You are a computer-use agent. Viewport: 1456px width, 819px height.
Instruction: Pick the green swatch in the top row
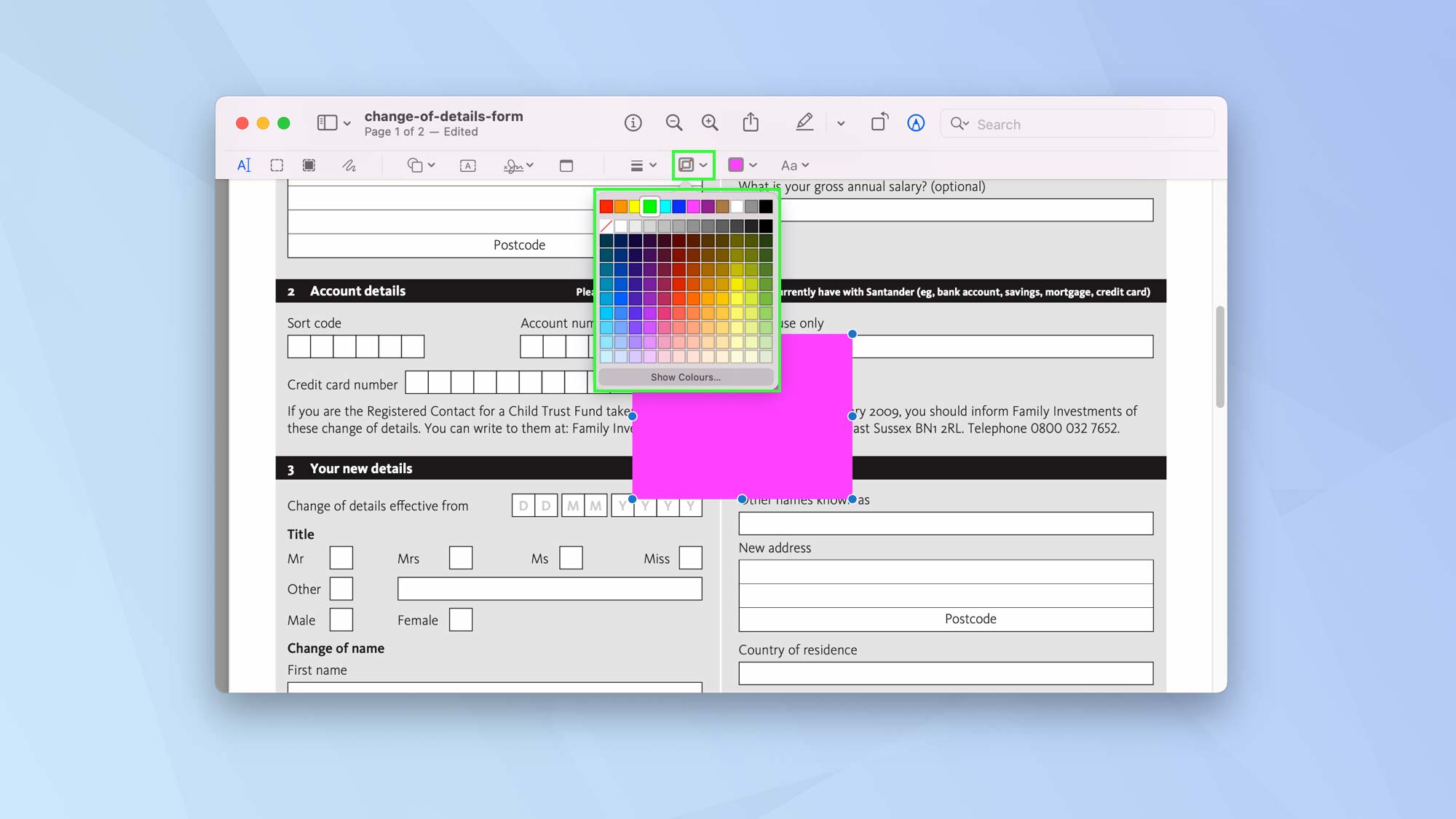tap(649, 207)
